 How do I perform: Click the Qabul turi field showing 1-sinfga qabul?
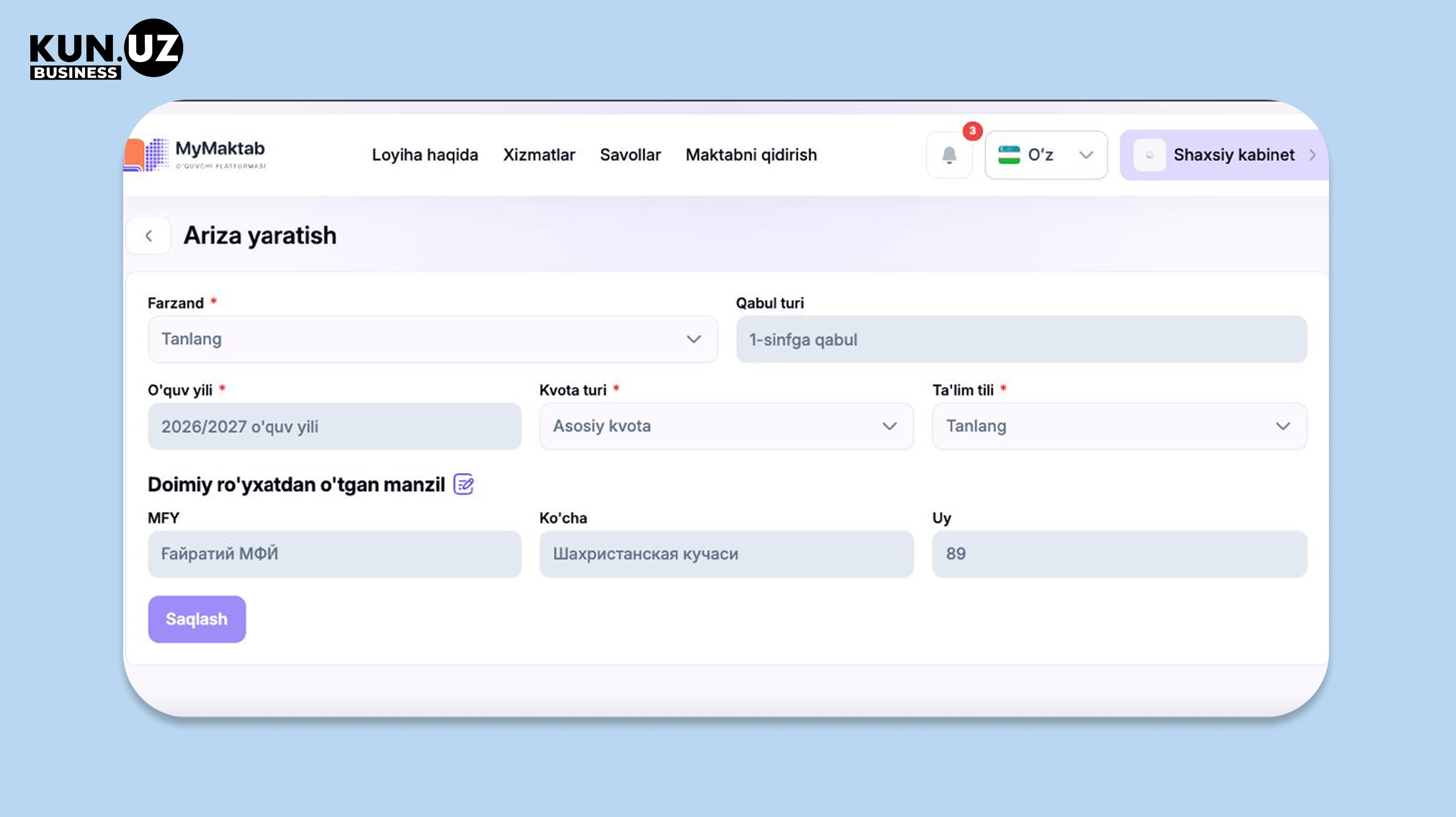[1021, 340]
